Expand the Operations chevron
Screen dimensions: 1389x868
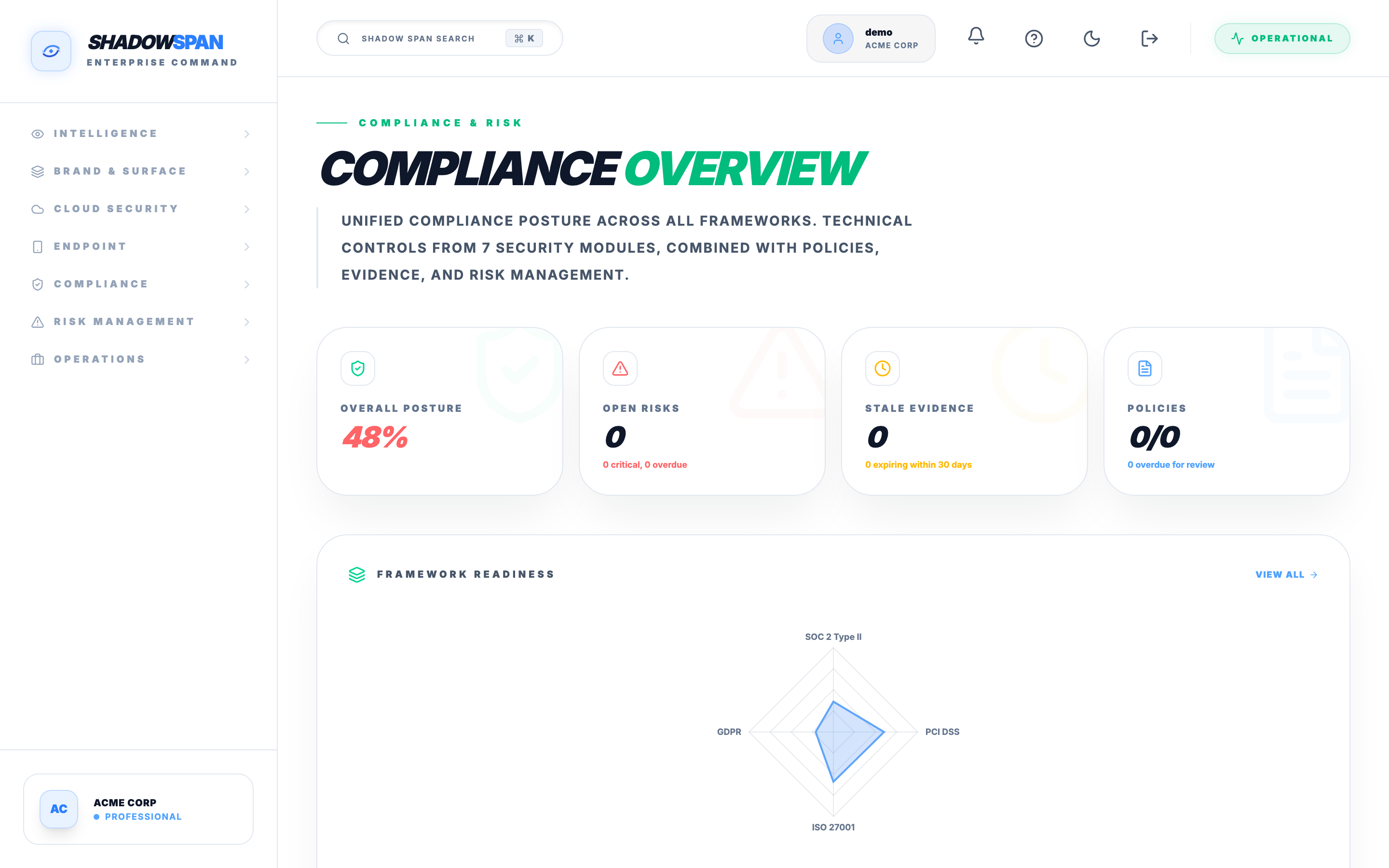(247, 359)
